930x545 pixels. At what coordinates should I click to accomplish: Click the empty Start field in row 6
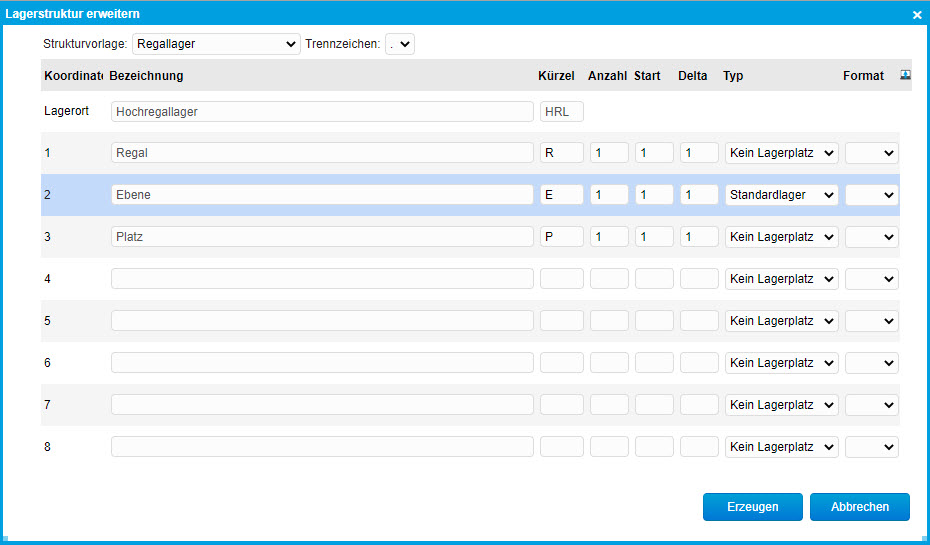tap(654, 363)
